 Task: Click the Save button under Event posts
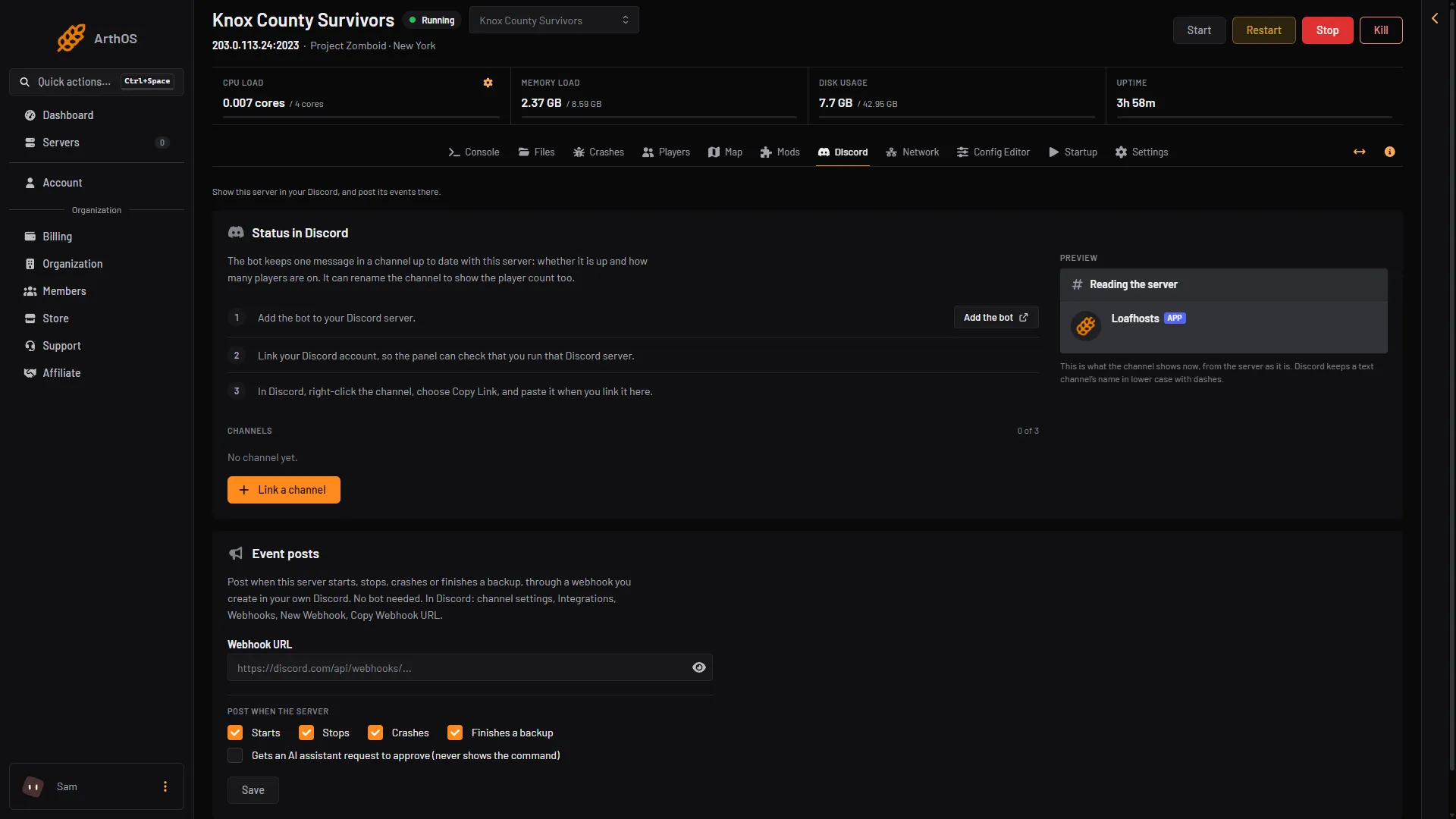(x=253, y=790)
